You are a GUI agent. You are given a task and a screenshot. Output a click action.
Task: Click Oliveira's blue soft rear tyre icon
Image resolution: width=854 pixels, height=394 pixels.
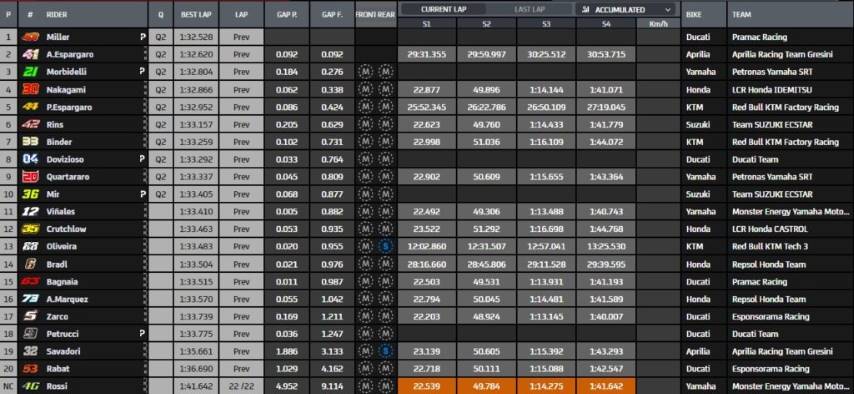click(x=386, y=246)
